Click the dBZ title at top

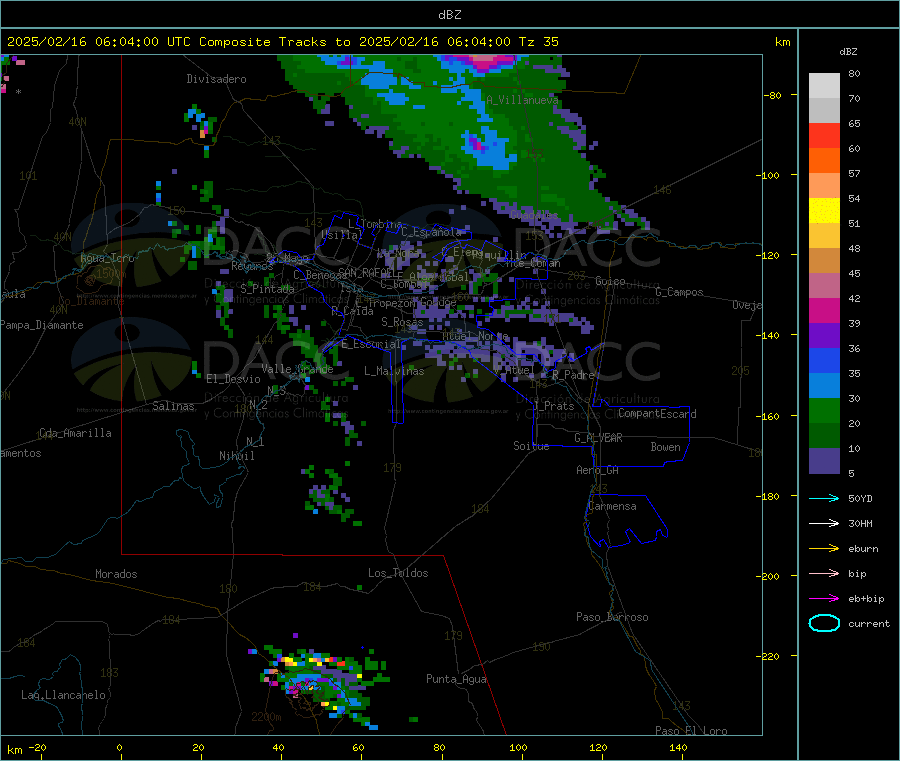(449, 15)
